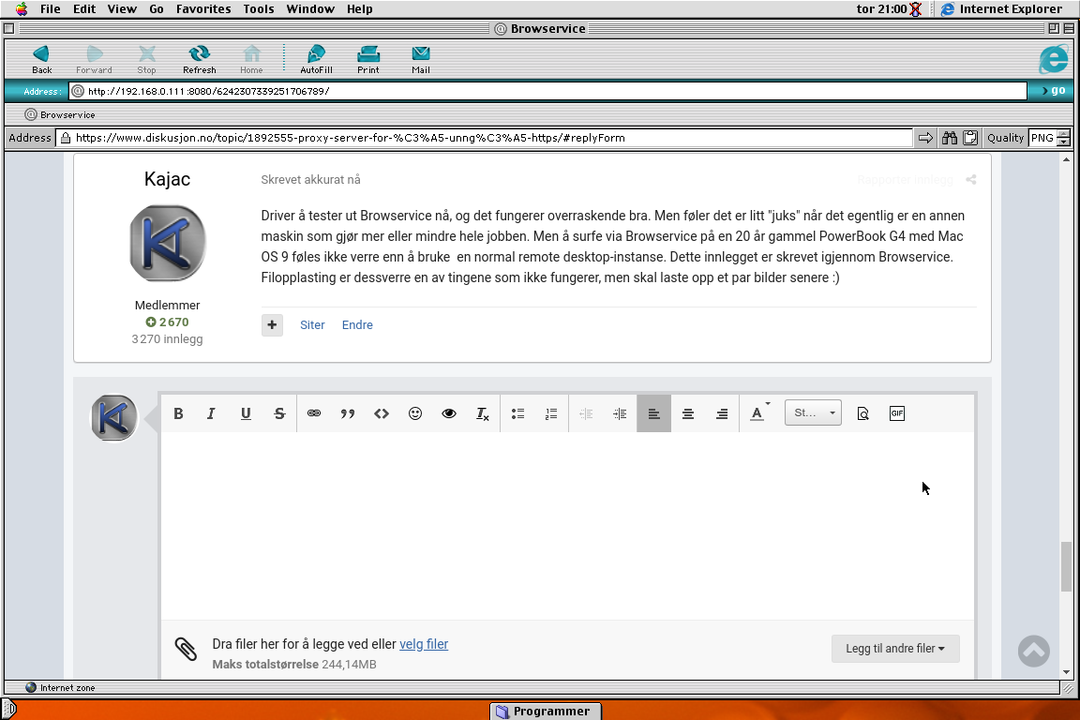This screenshot has width=1080, height=720.
Task: Click the plus multi-quote button
Action: 272,325
